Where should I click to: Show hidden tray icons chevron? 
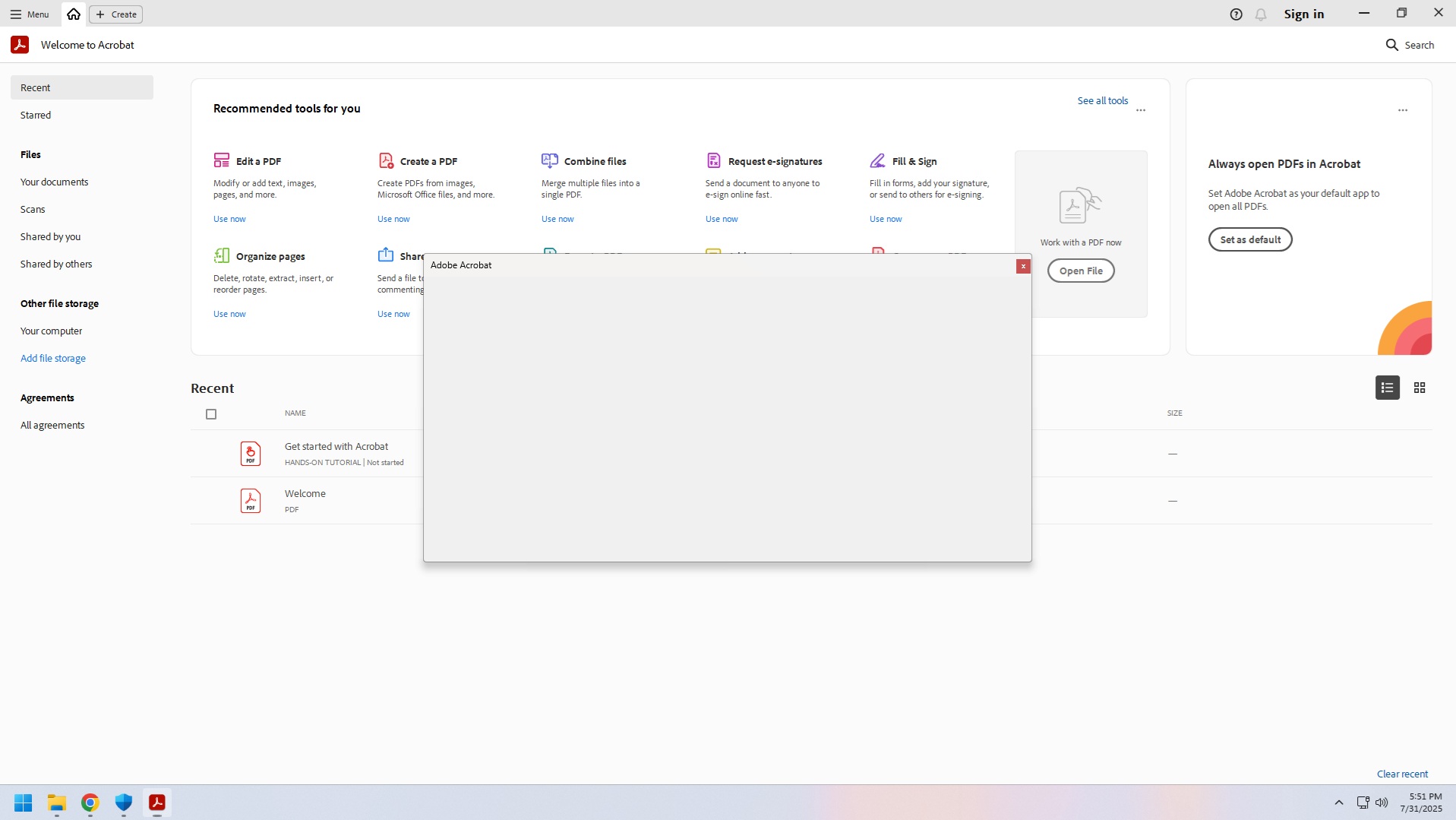click(1339, 803)
